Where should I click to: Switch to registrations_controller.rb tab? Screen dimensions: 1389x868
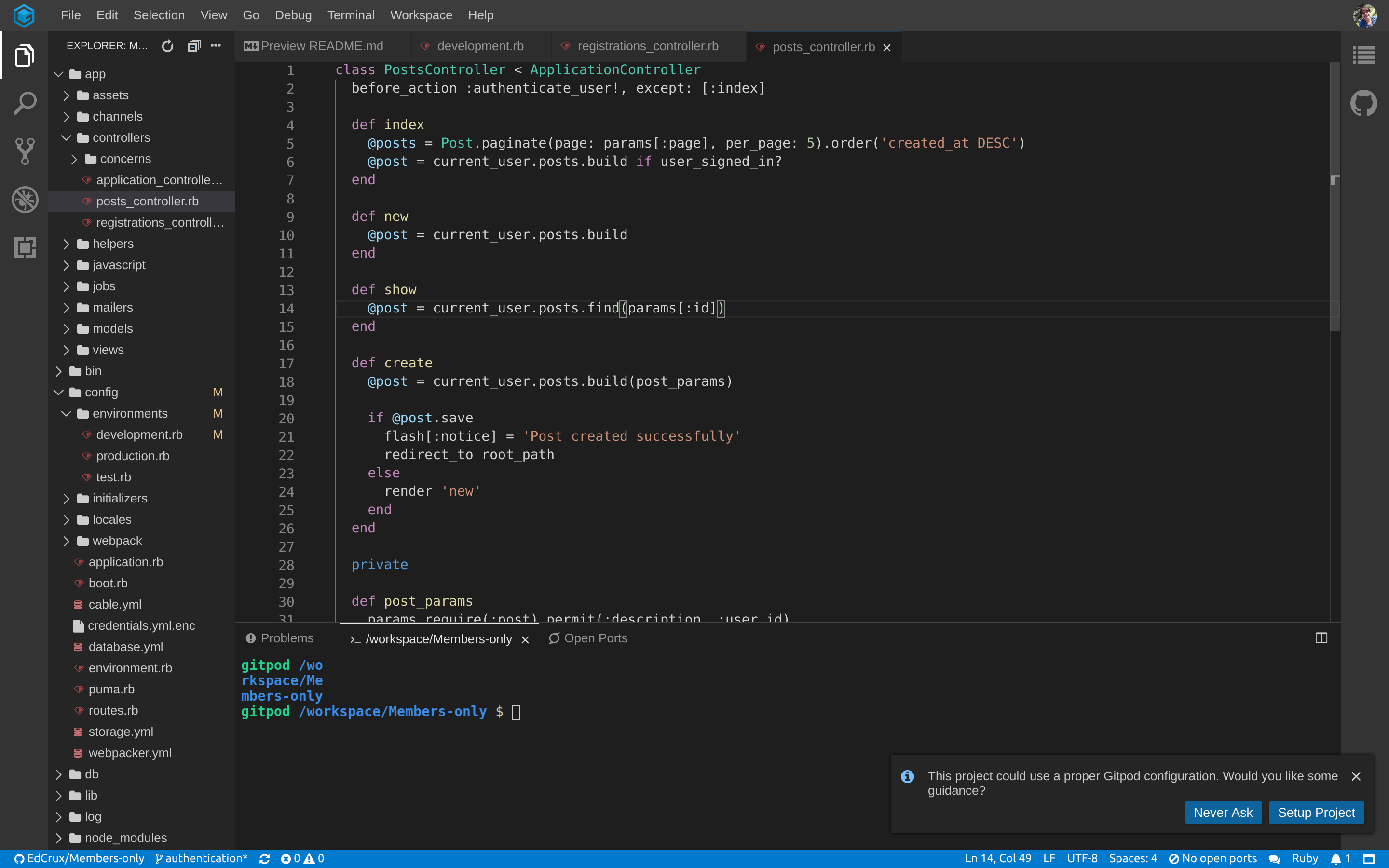coord(647,46)
